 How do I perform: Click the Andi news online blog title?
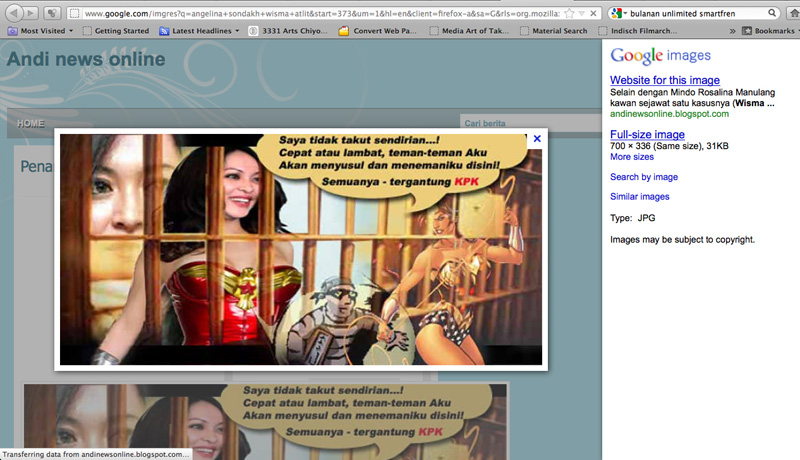click(x=86, y=59)
